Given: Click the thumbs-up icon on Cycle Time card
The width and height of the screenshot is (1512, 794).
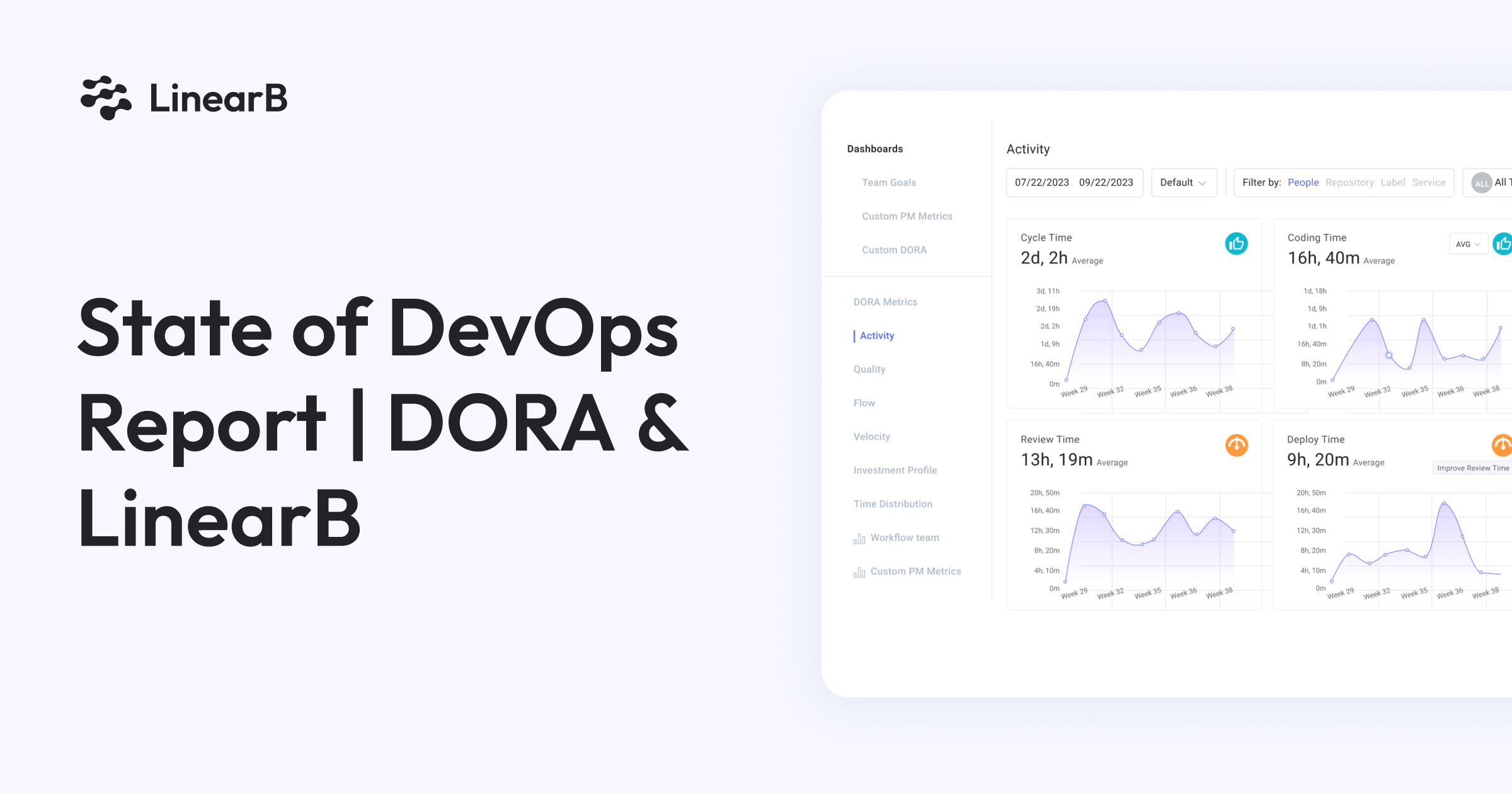Looking at the screenshot, I should (1237, 243).
